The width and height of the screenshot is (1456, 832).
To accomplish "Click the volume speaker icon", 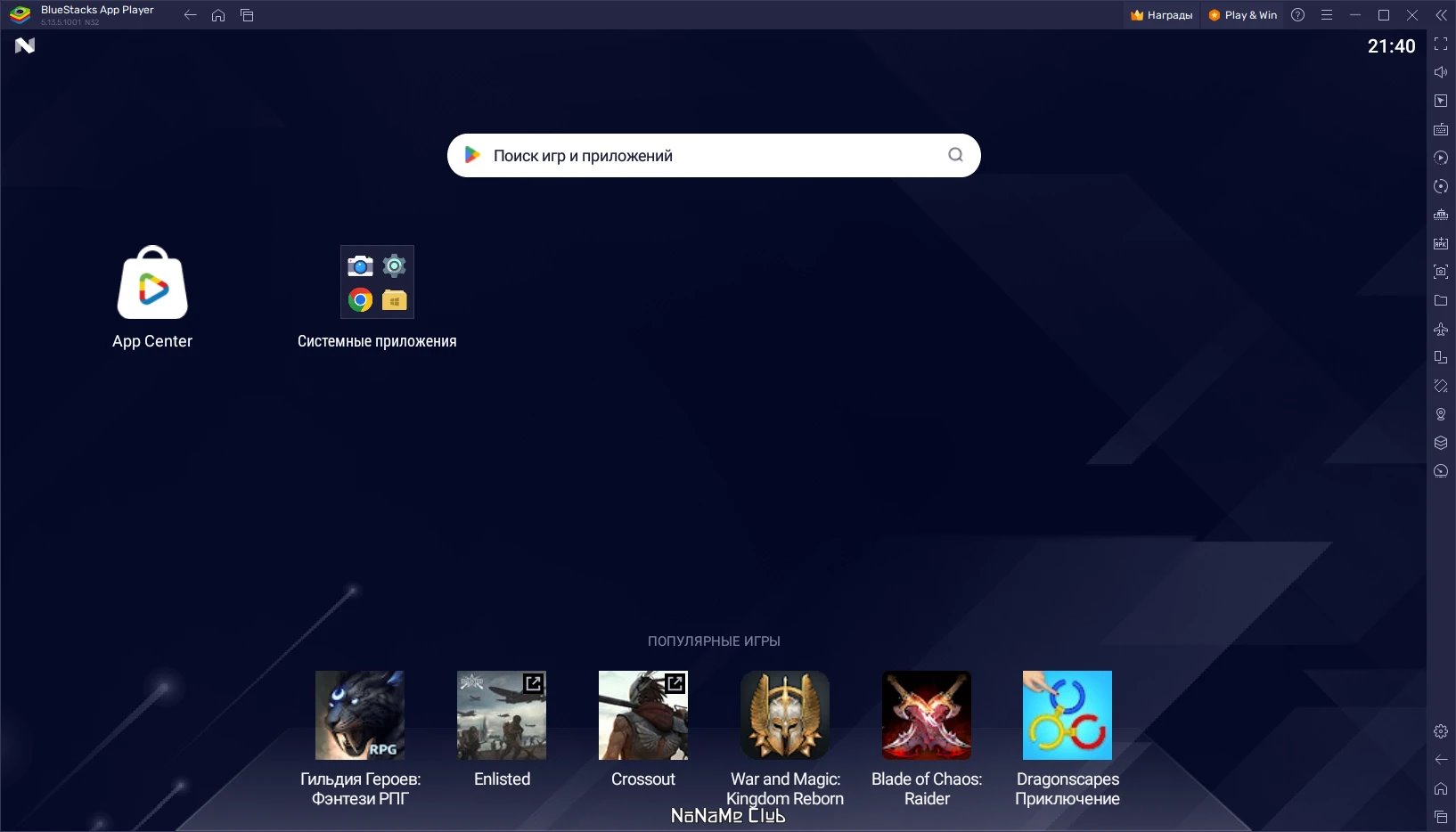I will click(x=1441, y=72).
